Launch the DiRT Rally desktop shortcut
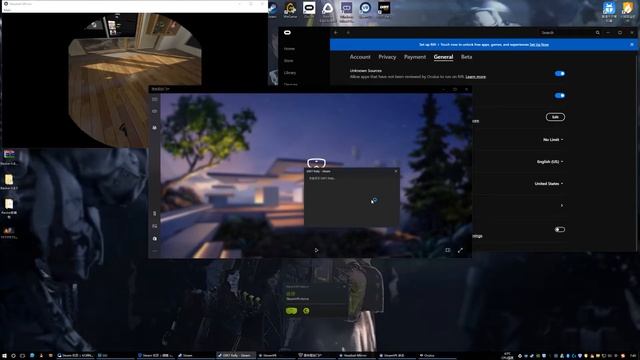This screenshot has height=360, width=640. (x=383, y=9)
